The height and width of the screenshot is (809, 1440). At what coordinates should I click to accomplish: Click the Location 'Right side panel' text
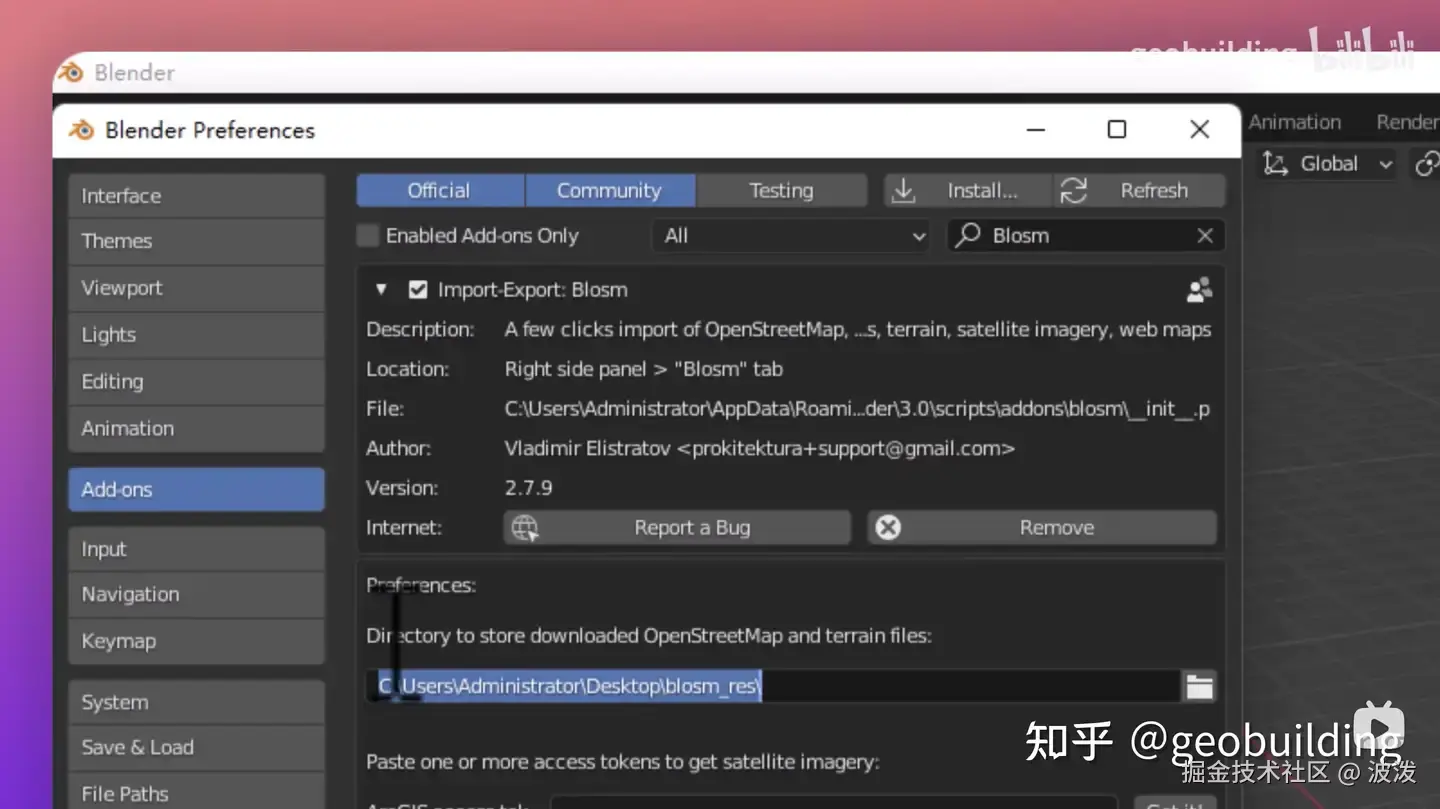(x=644, y=369)
